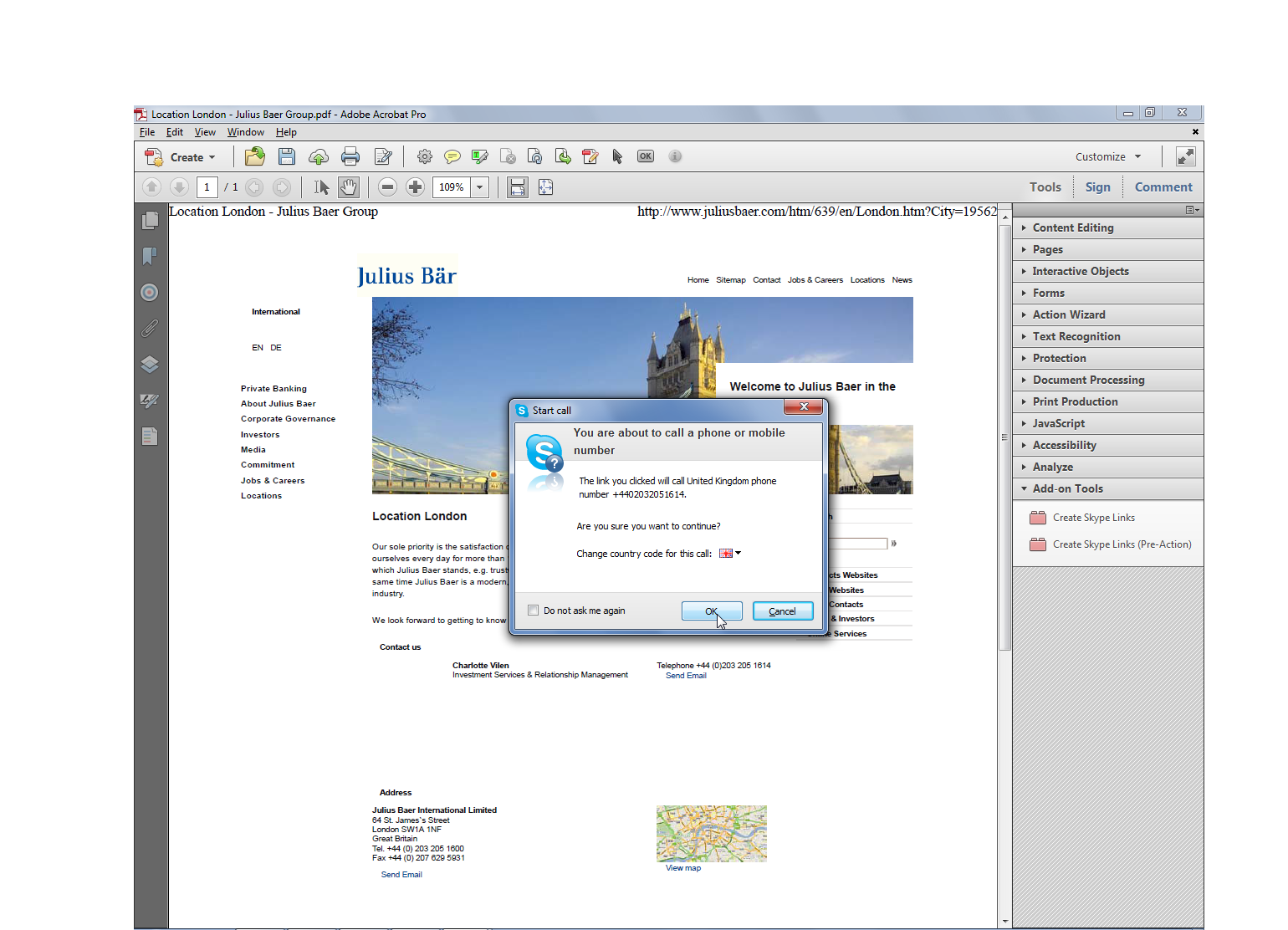Check Do not ask me again
This screenshot has width=1288, height=930.
[533, 611]
